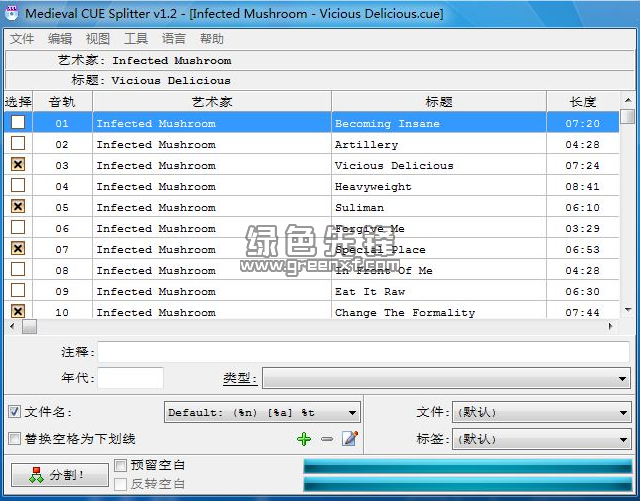The width and height of the screenshot is (640, 501).
Task: Open the 帮助 menu
Action: (212, 39)
